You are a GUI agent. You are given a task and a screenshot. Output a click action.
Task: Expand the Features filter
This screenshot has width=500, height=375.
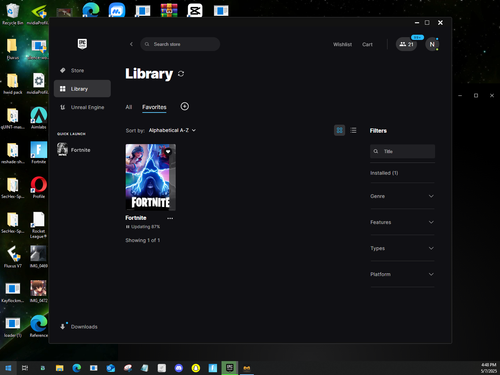click(402, 222)
